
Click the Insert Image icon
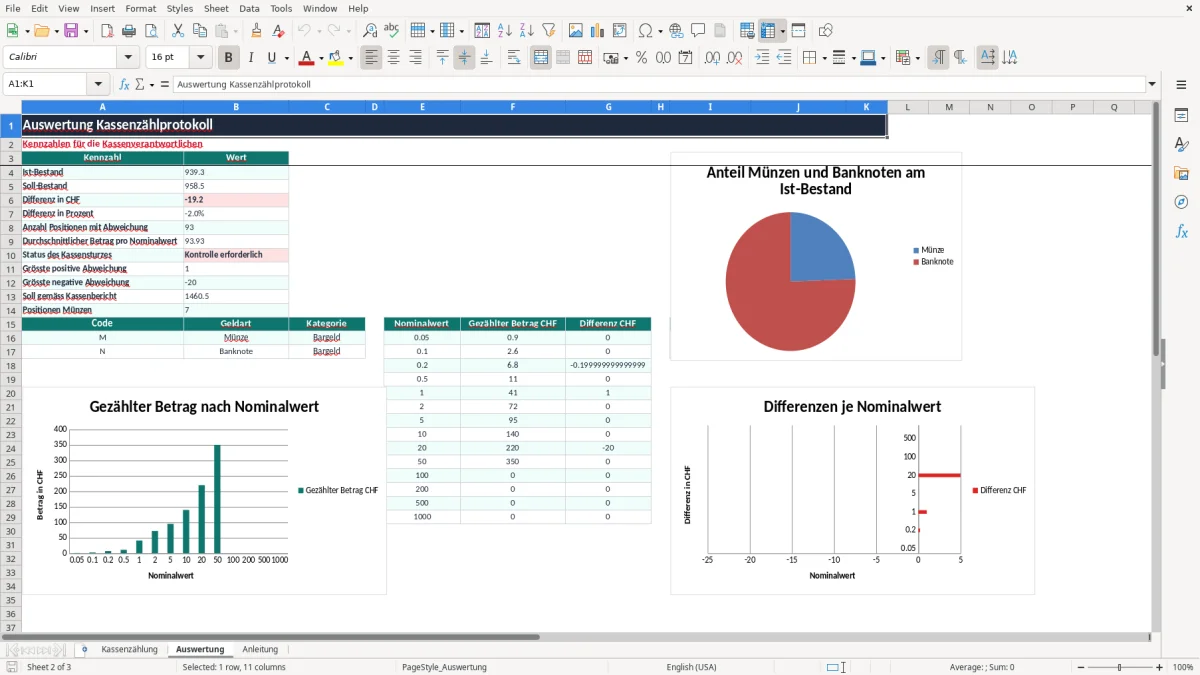point(576,31)
